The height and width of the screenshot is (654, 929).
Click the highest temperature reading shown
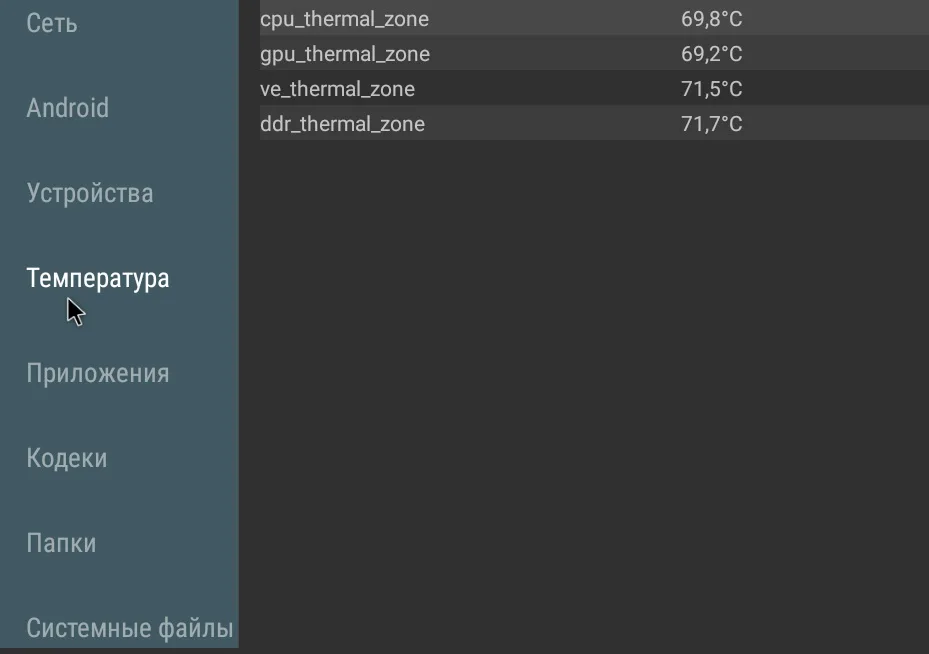[x=711, y=124]
